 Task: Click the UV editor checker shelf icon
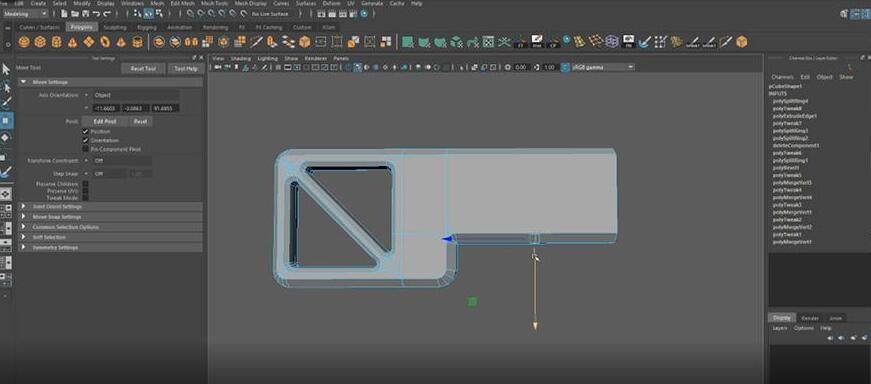[x=488, y=42]
